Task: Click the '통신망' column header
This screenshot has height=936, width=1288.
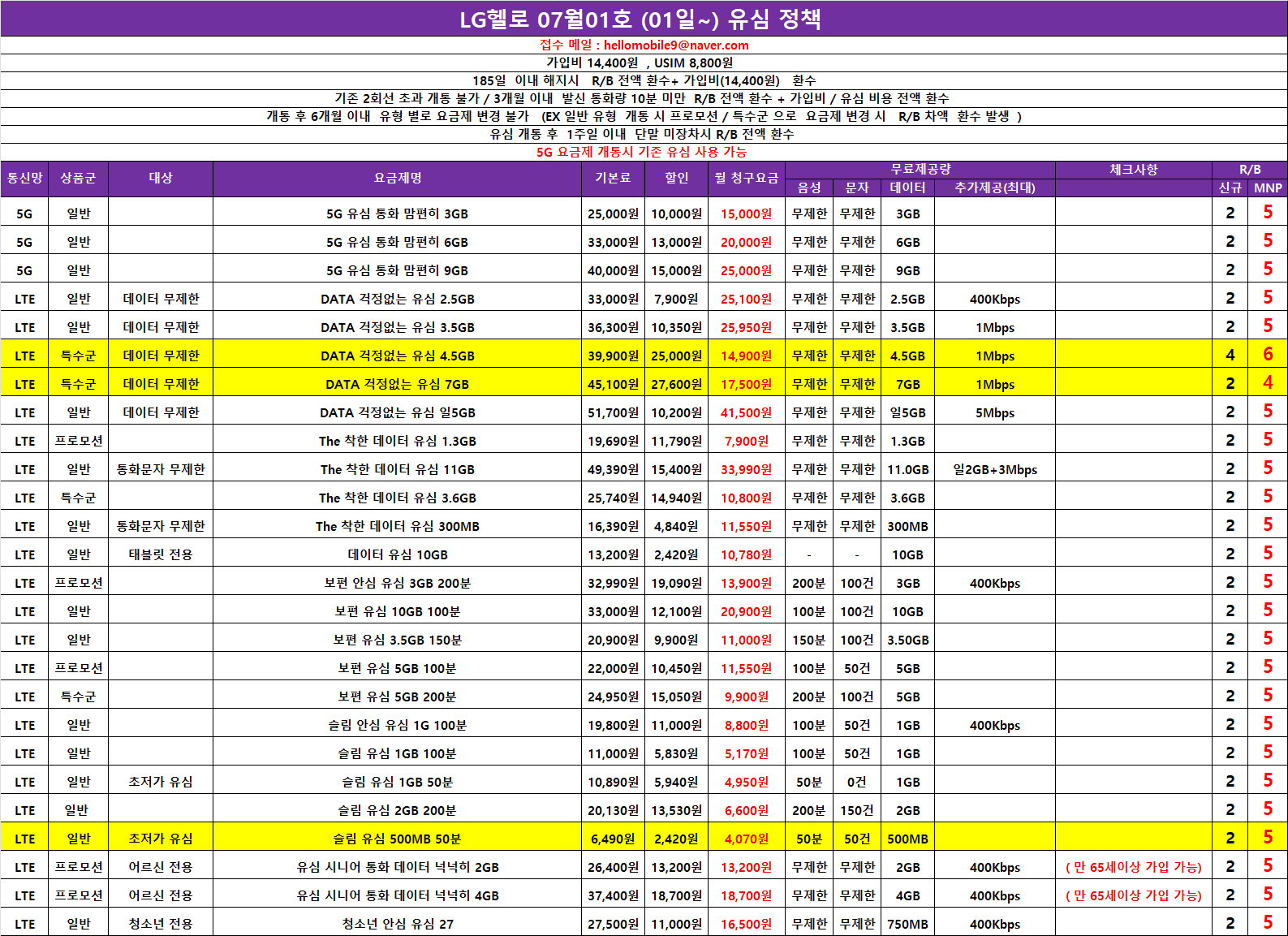Action: pyautogui.click(x=24, y=179)
